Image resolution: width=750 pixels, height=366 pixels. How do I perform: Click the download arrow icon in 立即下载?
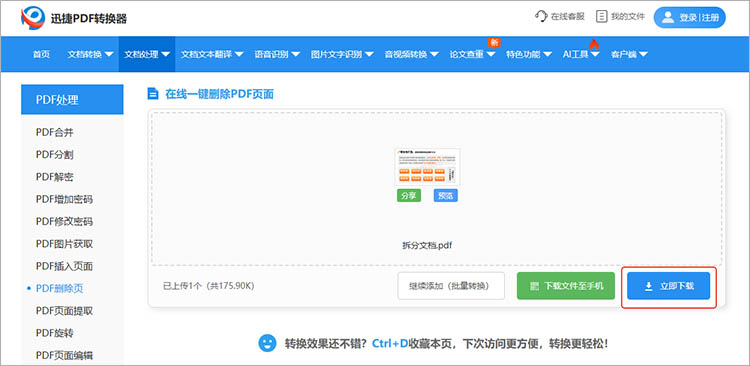649,287
